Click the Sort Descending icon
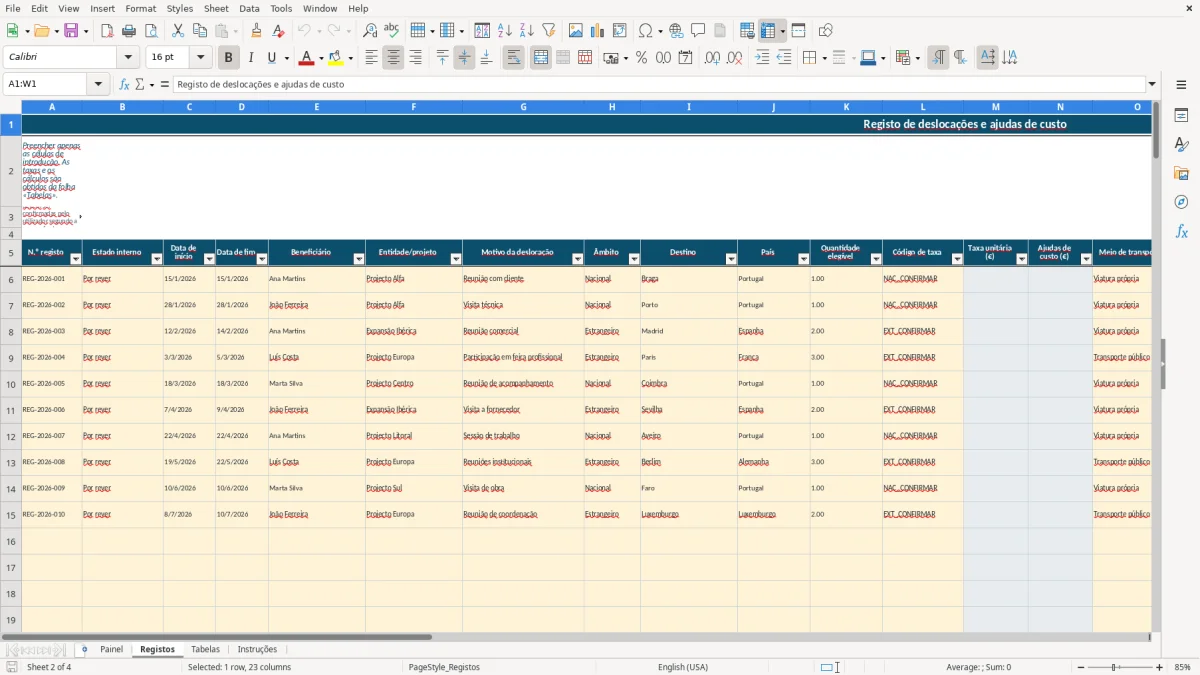 point(527,31)
